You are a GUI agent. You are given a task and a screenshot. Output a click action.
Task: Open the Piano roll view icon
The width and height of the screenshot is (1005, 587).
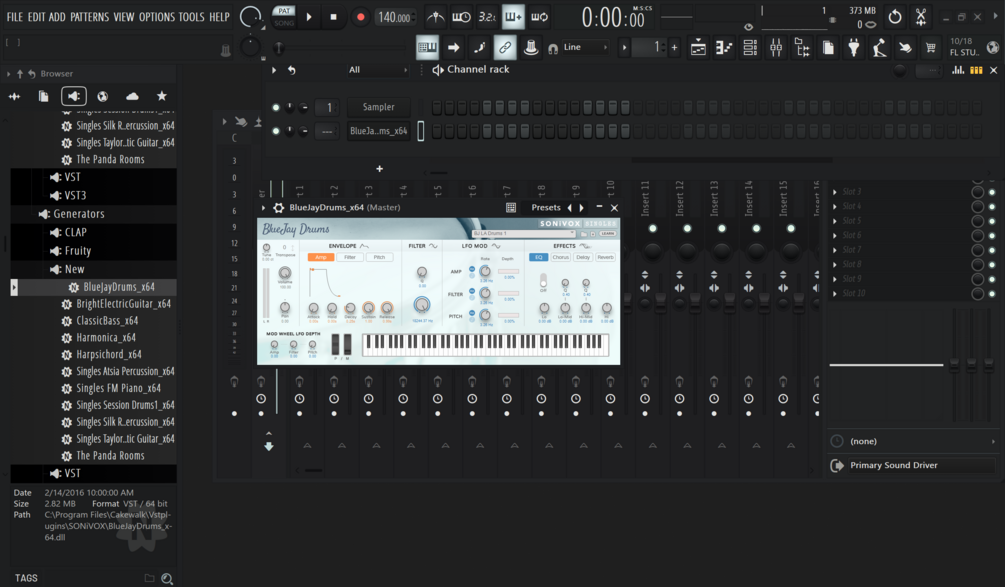(x=724, y=47)
